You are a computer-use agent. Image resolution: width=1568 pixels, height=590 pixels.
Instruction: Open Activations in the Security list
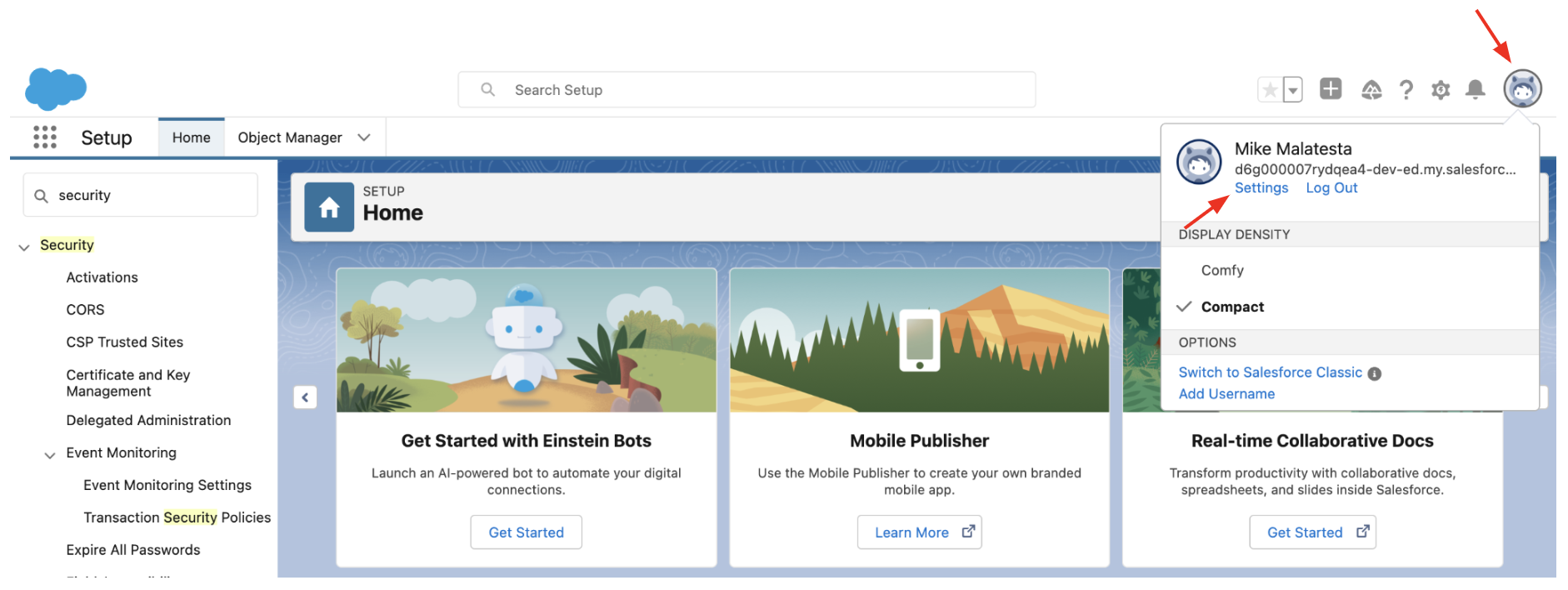click(102, 277)
